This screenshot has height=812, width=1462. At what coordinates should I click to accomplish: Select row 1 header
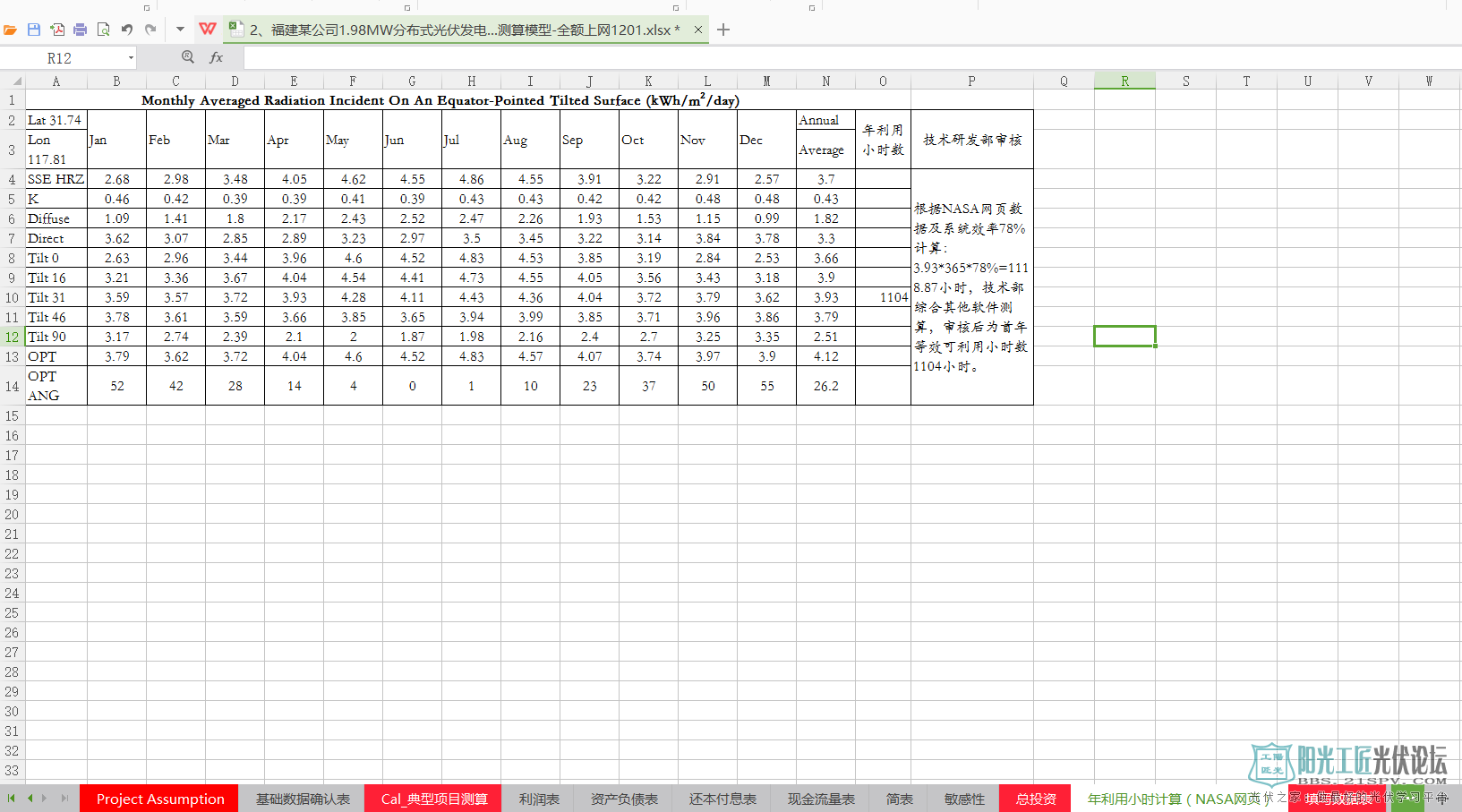tap(13, 100)
